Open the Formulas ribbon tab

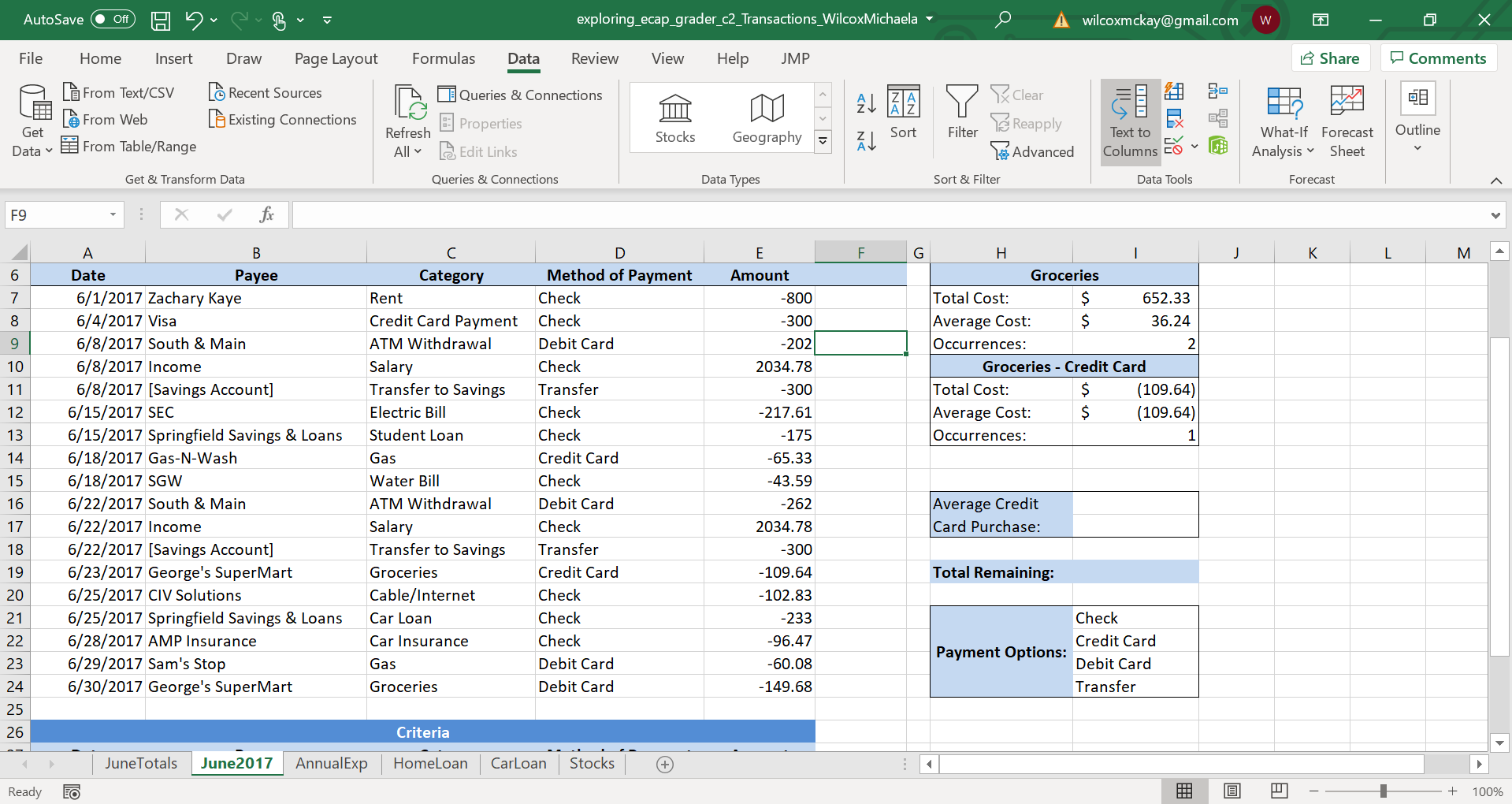point(444,58)
